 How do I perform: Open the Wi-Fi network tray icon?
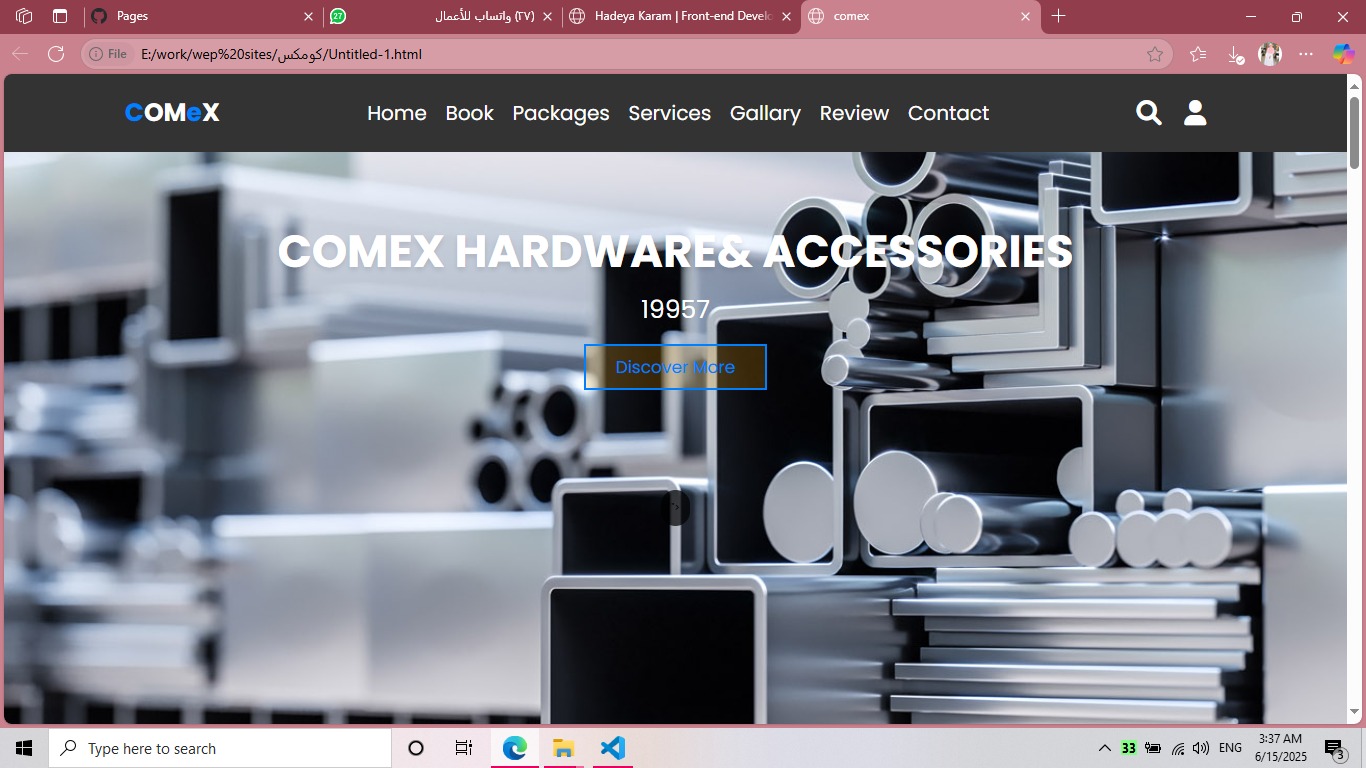pos(1178,748)
